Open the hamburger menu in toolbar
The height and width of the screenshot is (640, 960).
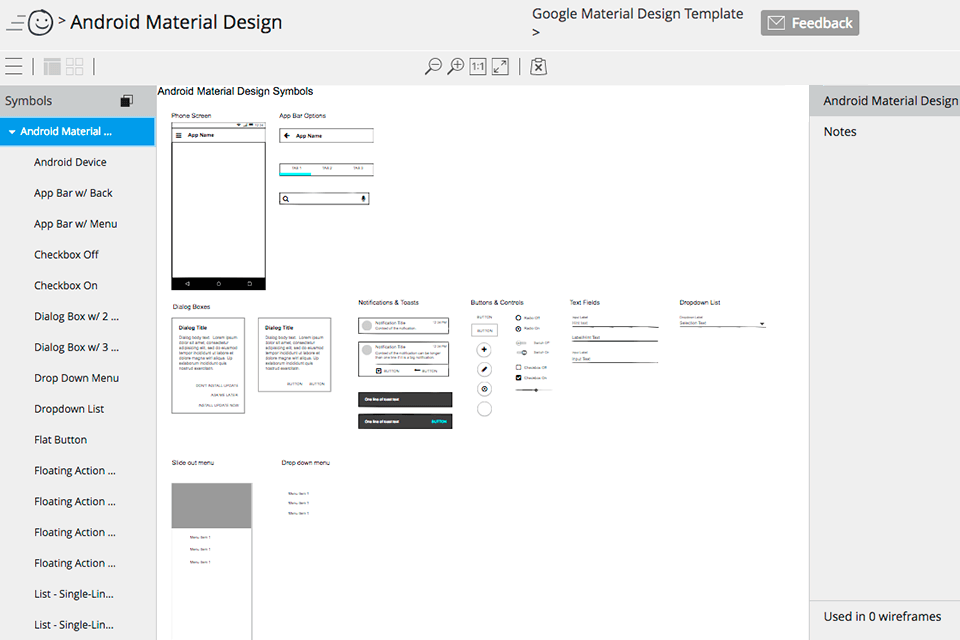click(13, 66)
